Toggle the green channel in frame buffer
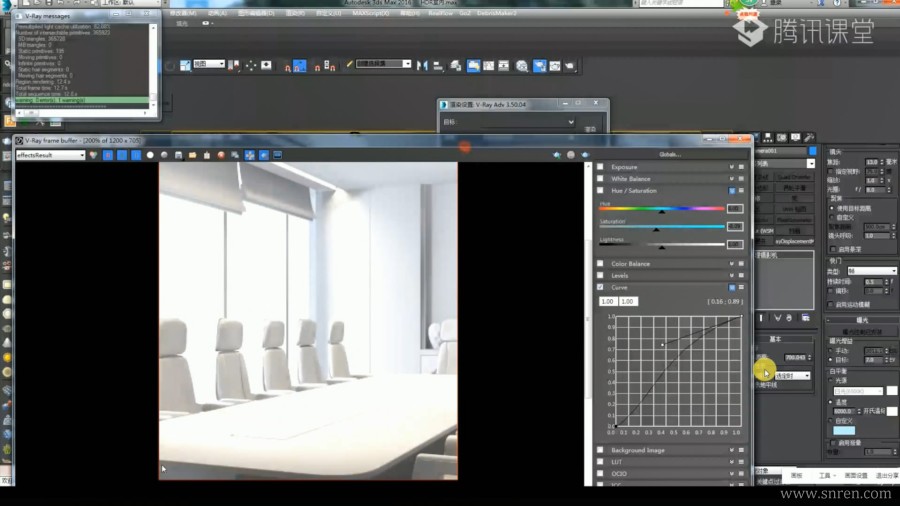 click(122, 155)
